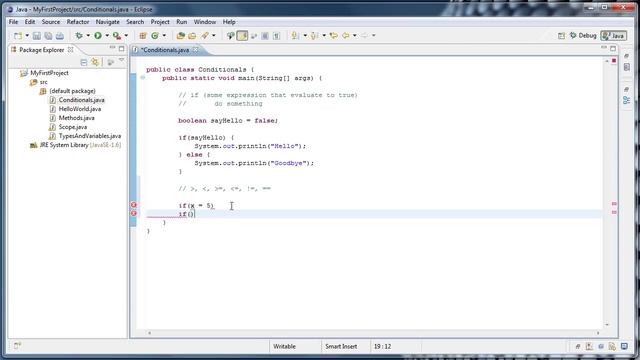Select the Package Explorer tab
This screenshot has width=640, height=360.
tap(42, 50)
